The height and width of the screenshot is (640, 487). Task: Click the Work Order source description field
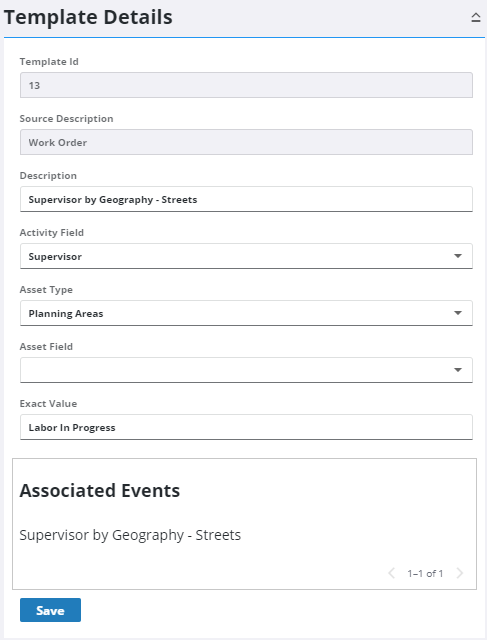coord(246,142)
